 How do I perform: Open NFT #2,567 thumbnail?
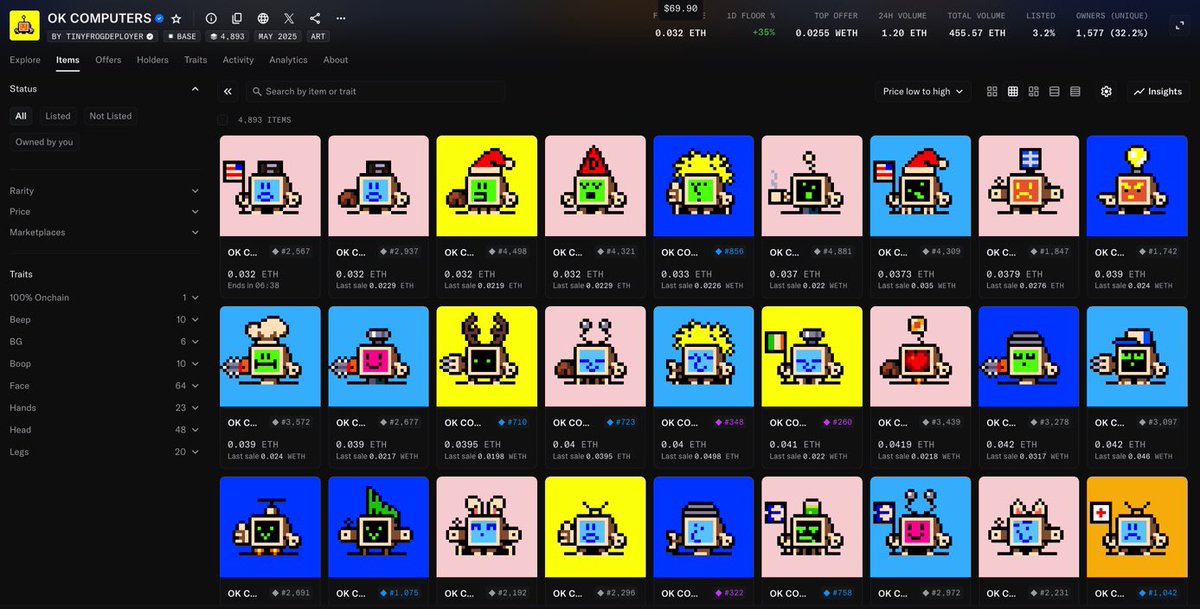click(x=270, y=186)
